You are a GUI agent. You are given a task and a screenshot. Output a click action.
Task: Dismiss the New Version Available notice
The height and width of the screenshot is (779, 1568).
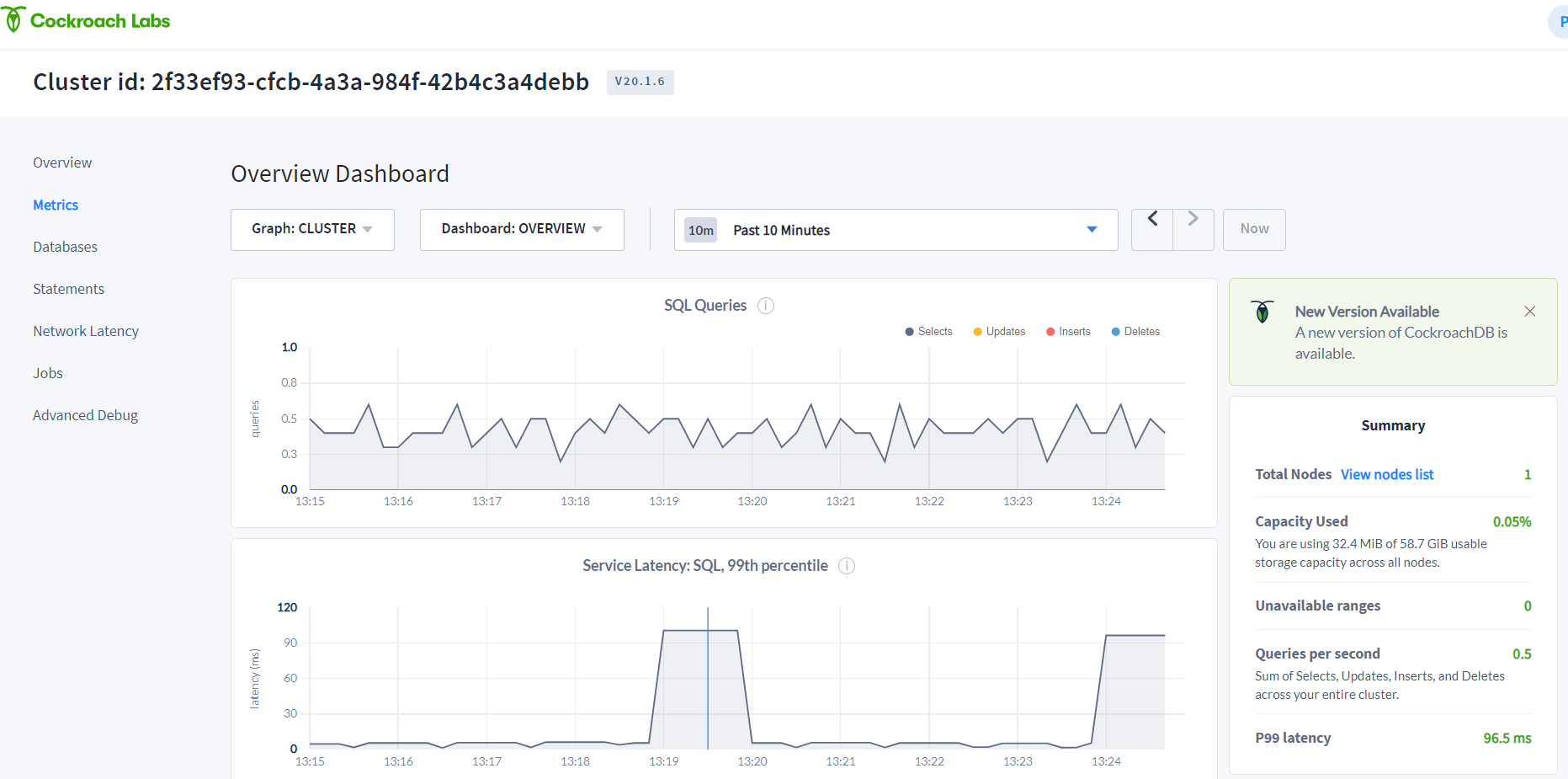click(1530, 312)
